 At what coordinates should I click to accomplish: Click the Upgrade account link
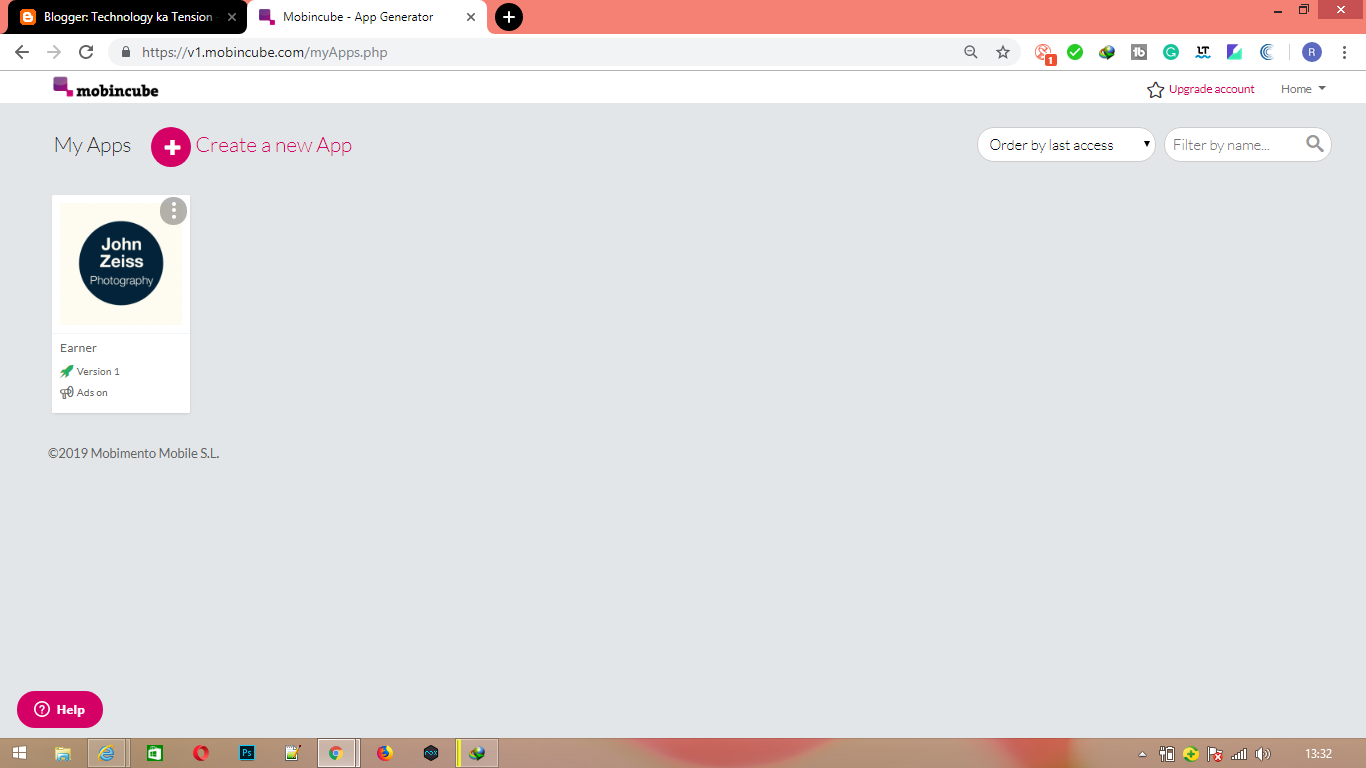1211,89
